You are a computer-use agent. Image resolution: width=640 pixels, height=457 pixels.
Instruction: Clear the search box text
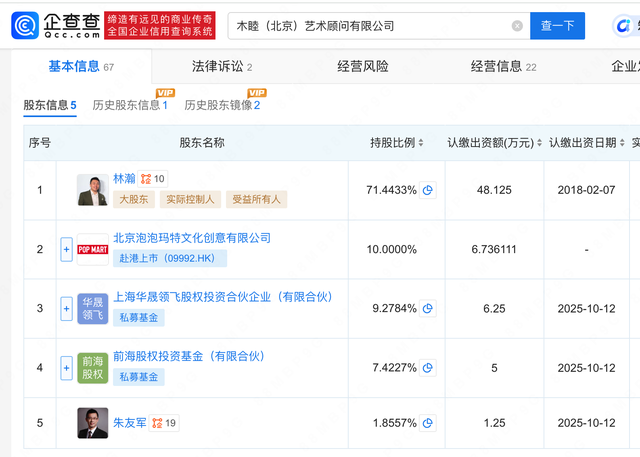[517, 26]
